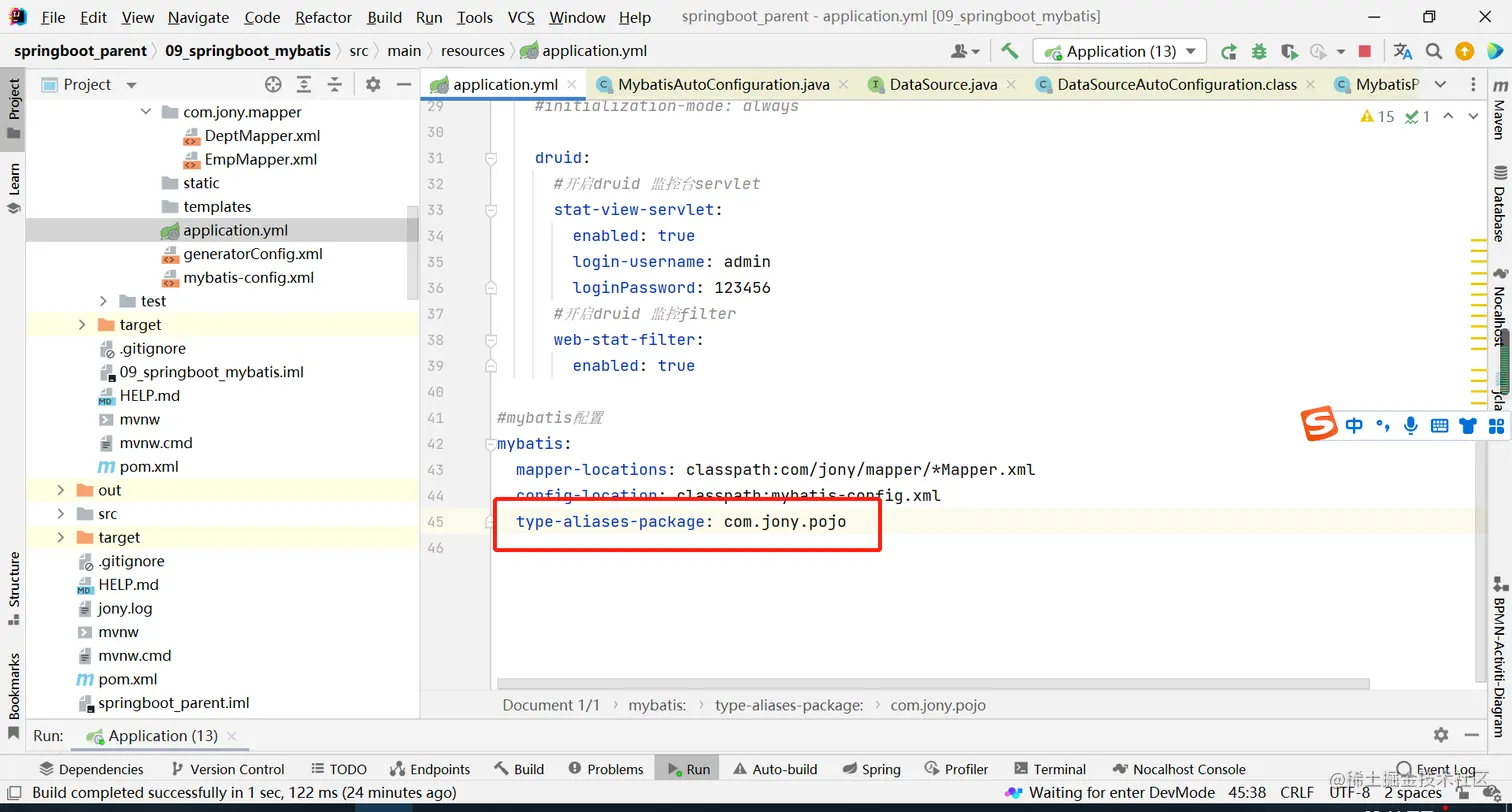Click the warnings count indicator showing 15
The height and width of the screenshot is (812, 1512).
tap(1377, 117)
